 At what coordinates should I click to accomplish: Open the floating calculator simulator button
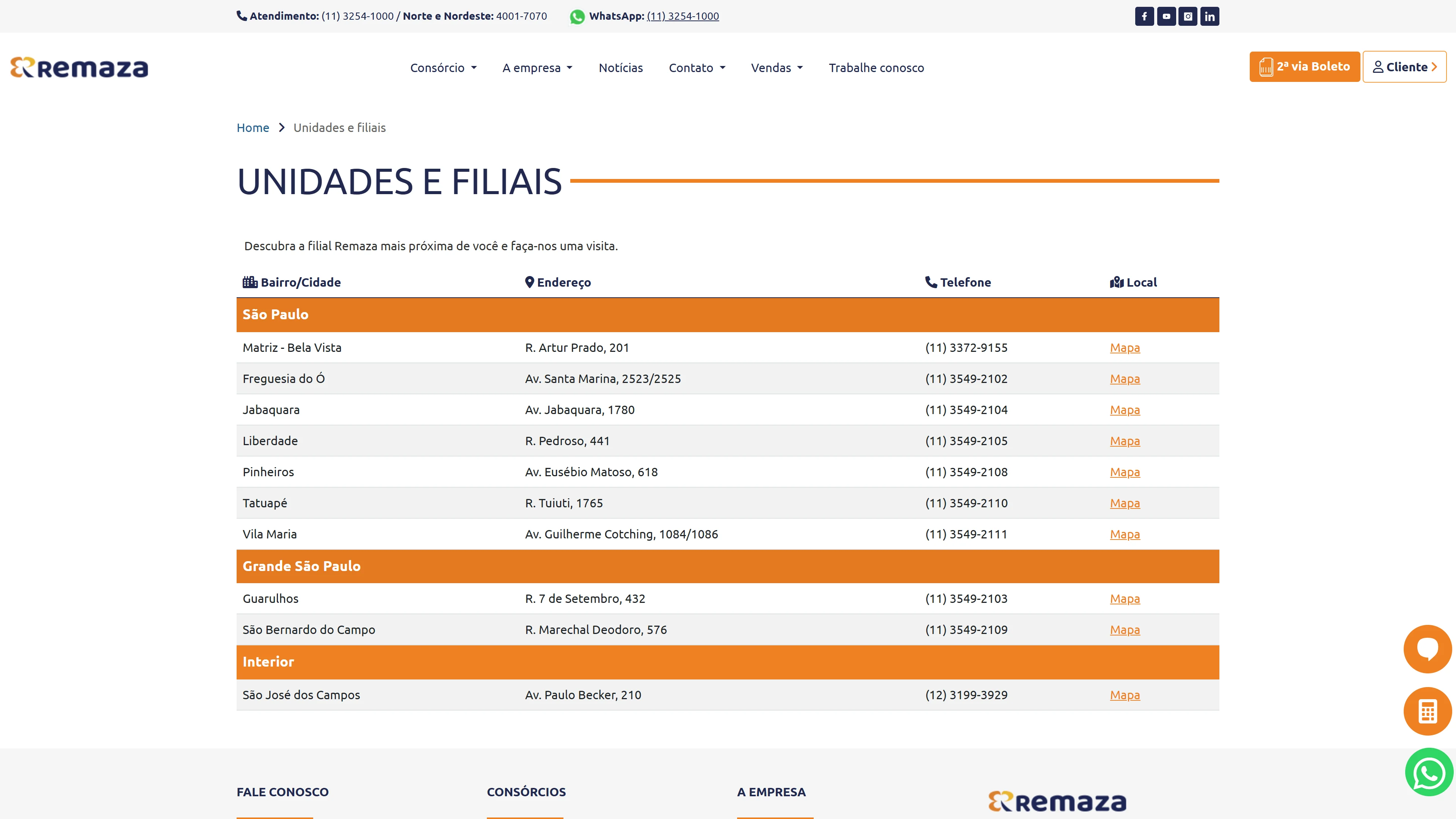(1428, 711)
